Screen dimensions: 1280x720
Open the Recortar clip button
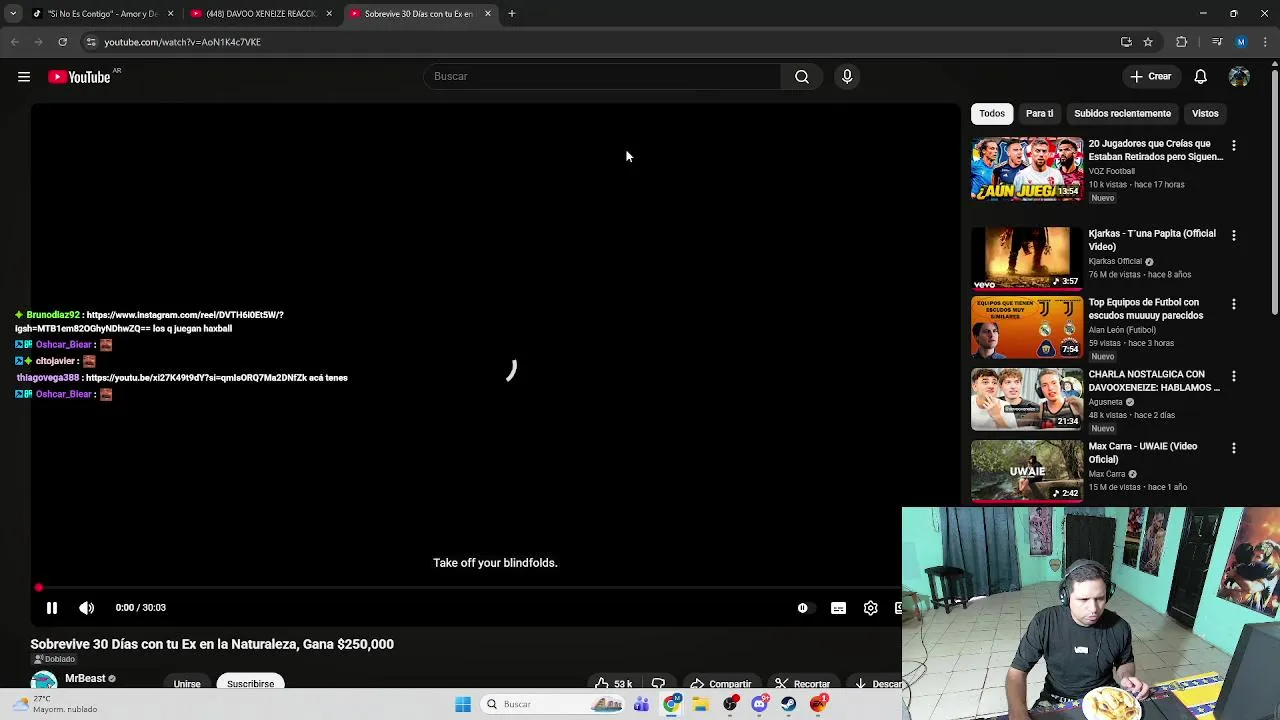point(803,684)
